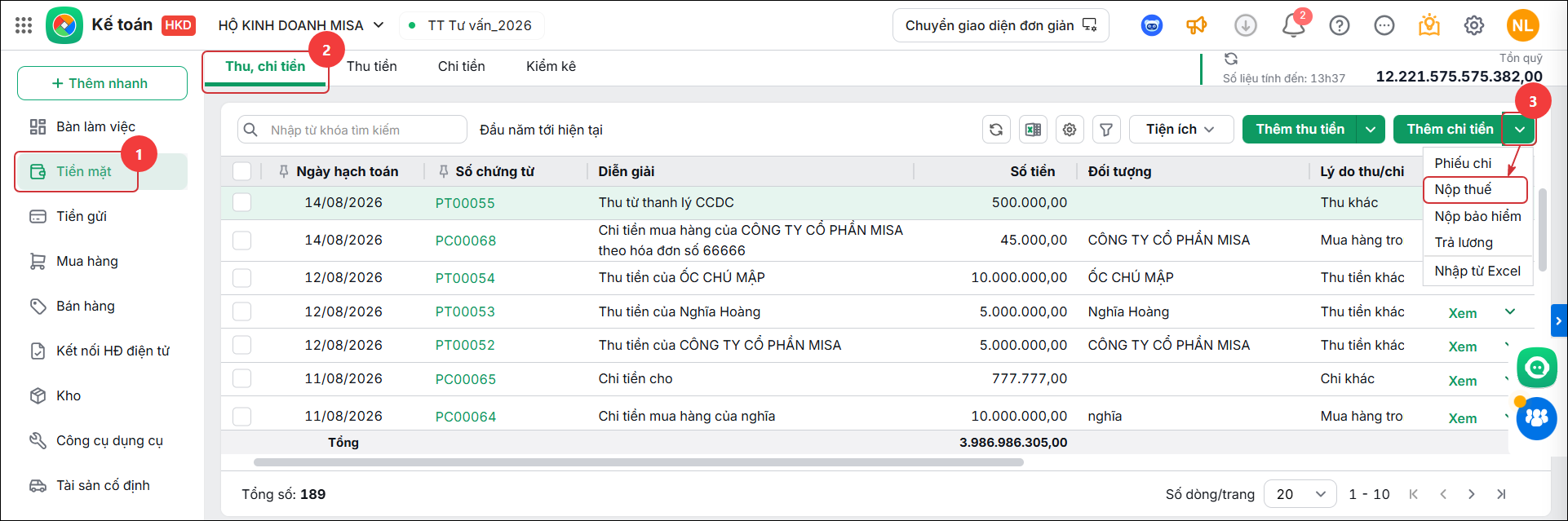Open the megaphone announcements icon
The width and height of the screenshot is (1568, 521).
tap(1197, 25)
